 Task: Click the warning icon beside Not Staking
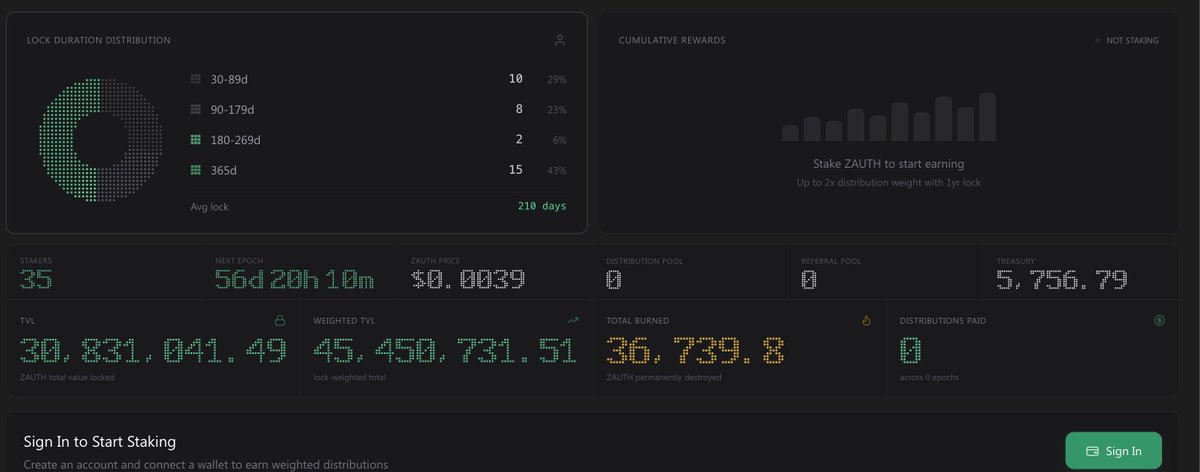1097,41
